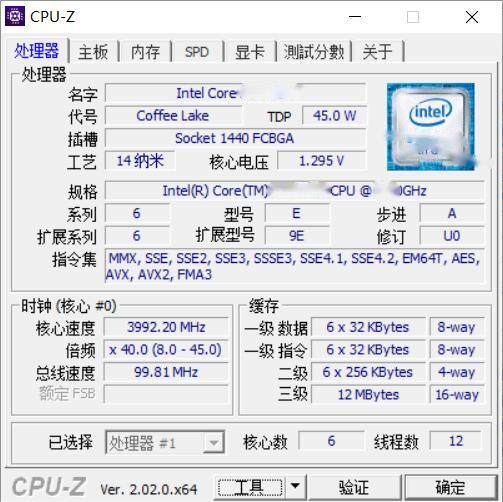This screenshot has width=503, height=502.
Task: Open the 工具 dropdown arrow
Action: pos(295,486)
